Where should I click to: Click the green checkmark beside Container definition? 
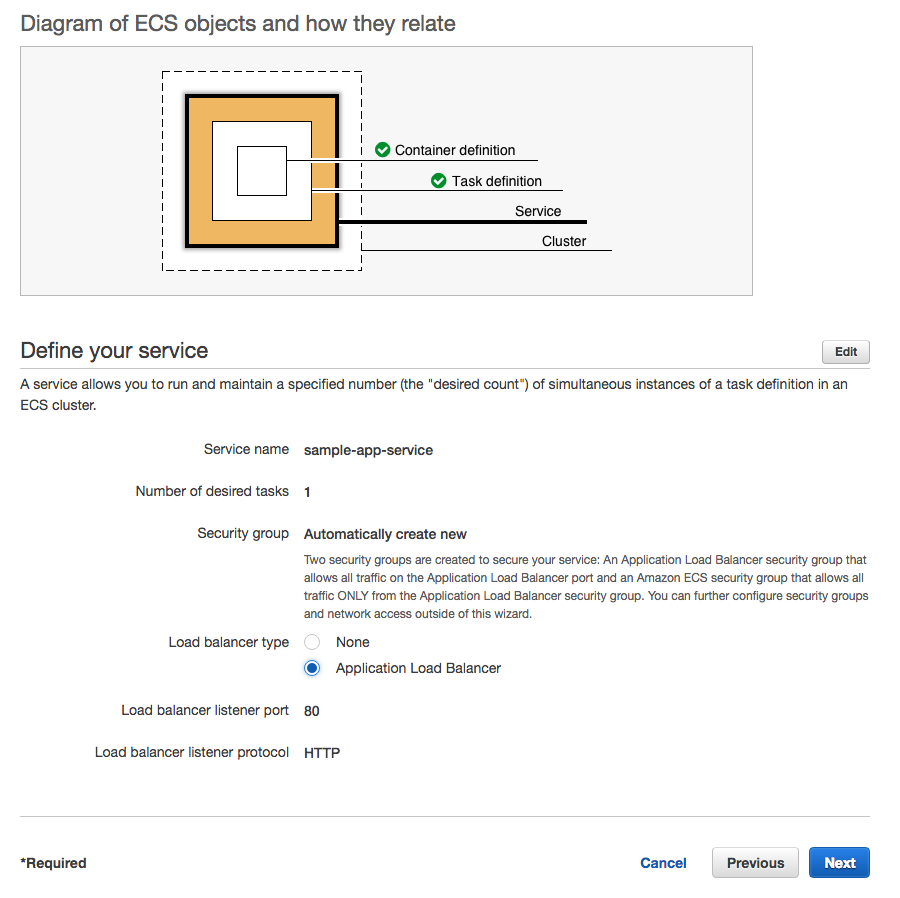tap(382, 150)
